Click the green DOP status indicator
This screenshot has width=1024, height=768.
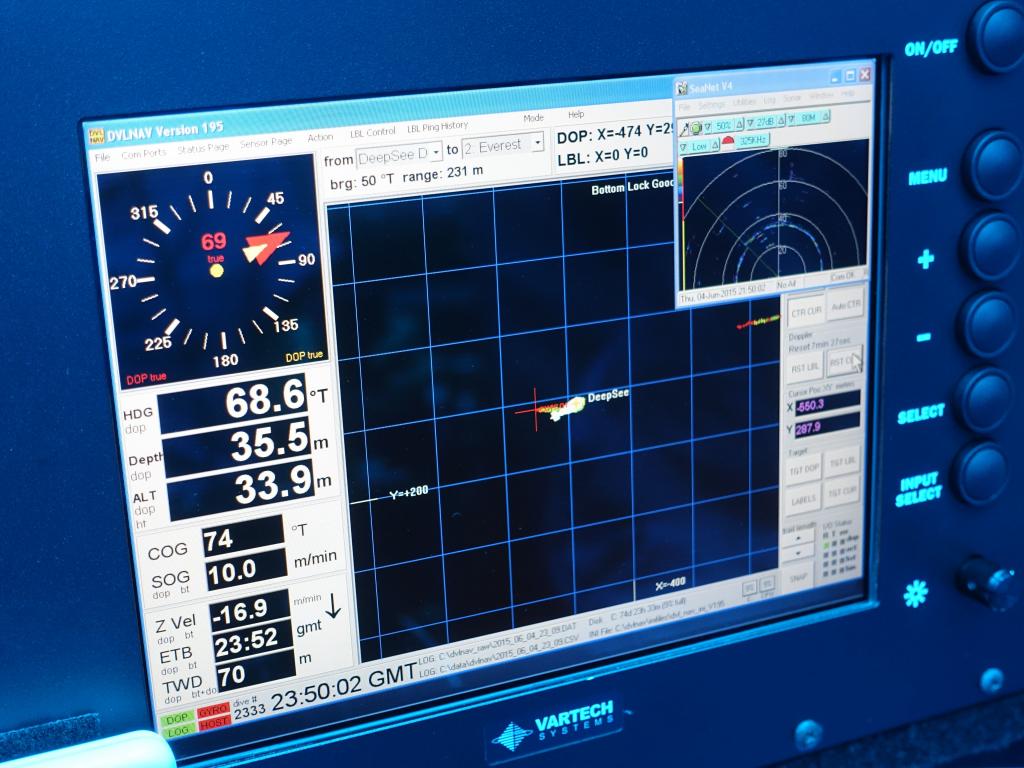pyautogui.click(x=177, y=719)
